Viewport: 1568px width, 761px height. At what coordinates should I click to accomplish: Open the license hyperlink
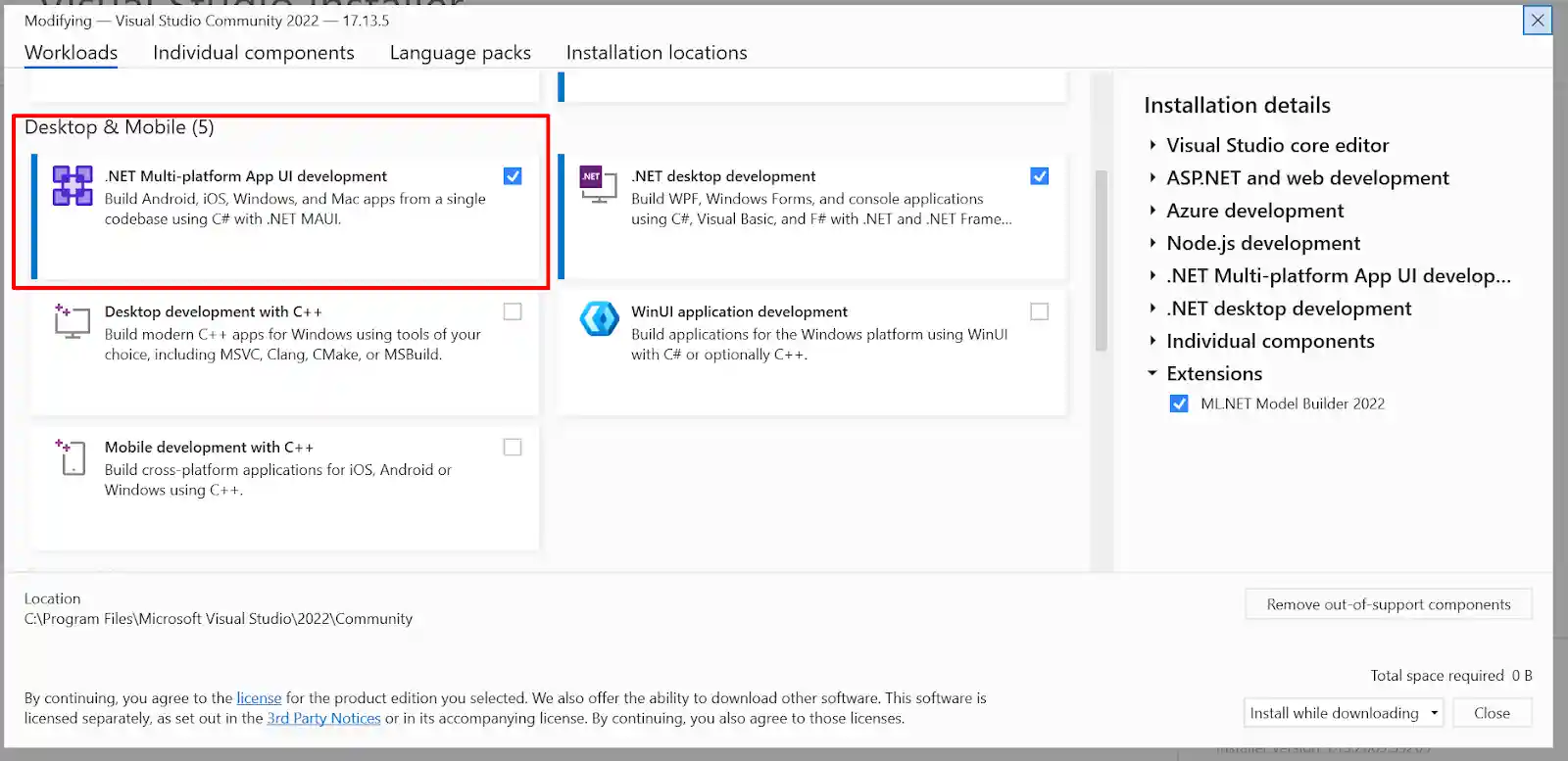(259, 698)
